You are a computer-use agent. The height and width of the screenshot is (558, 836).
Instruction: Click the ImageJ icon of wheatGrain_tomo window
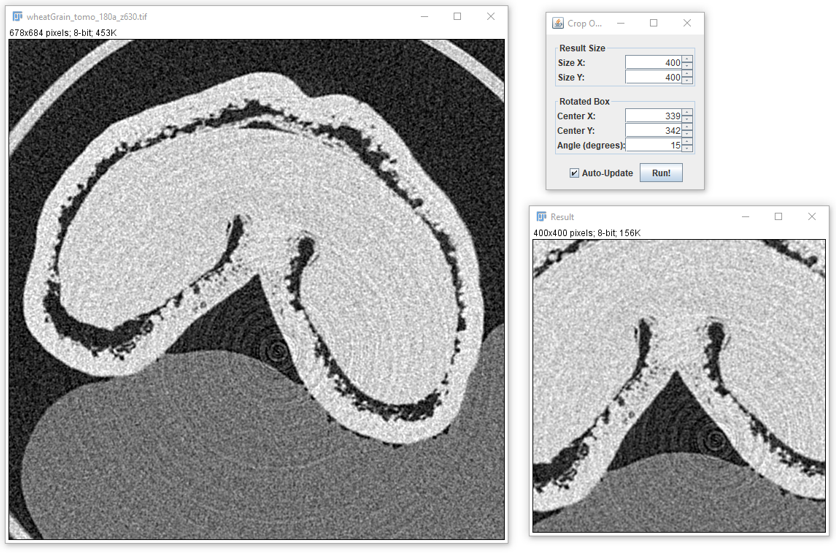click(x=17, y=17)
